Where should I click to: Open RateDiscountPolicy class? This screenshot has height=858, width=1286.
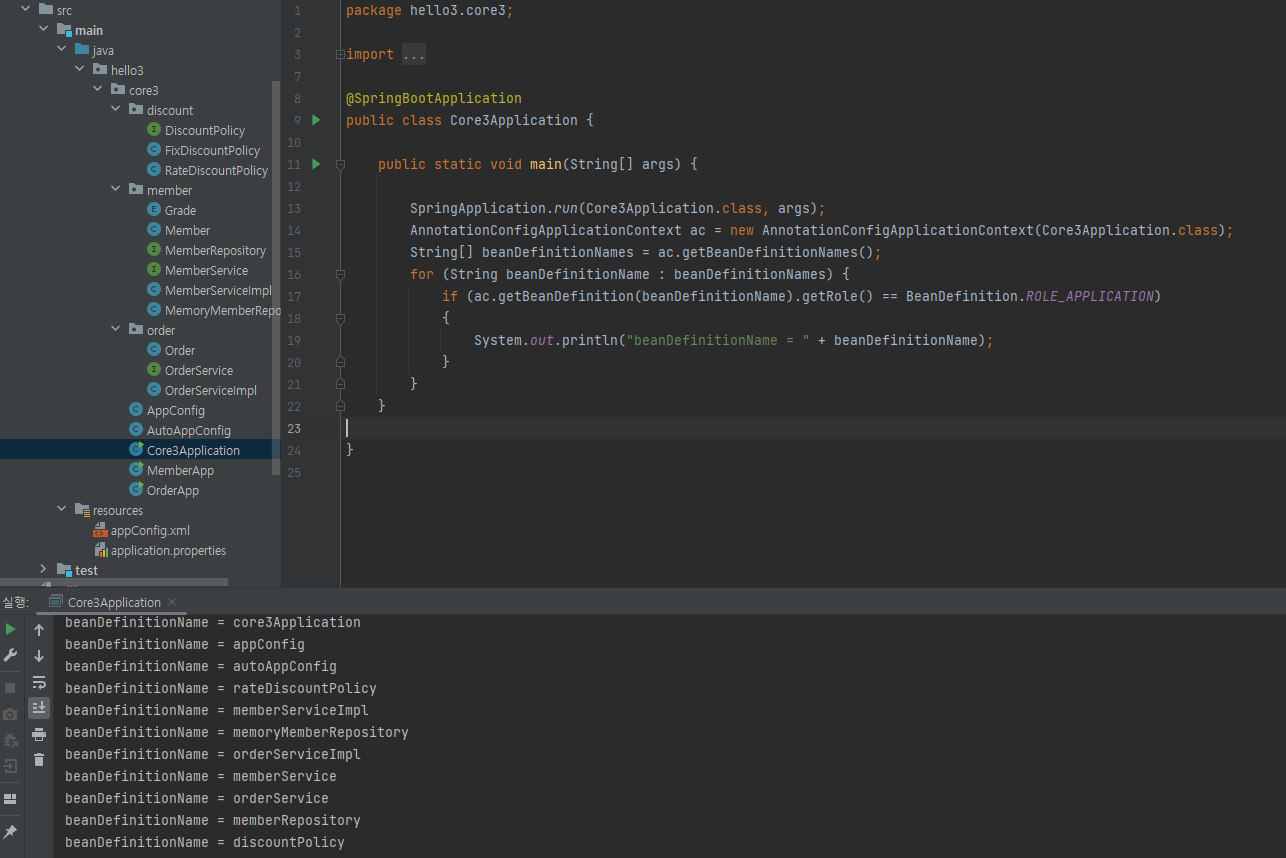coord(217,170)
